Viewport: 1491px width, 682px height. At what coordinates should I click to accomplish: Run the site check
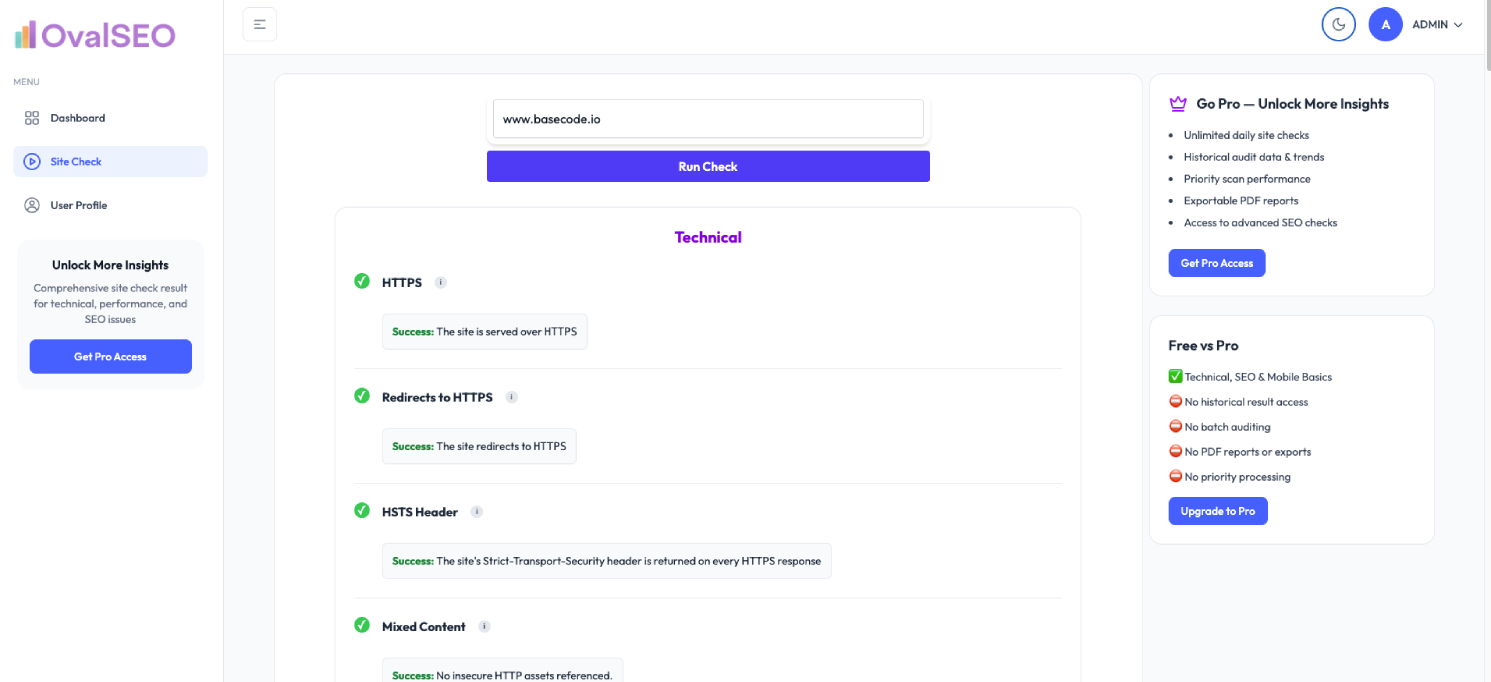click(708, 166)
